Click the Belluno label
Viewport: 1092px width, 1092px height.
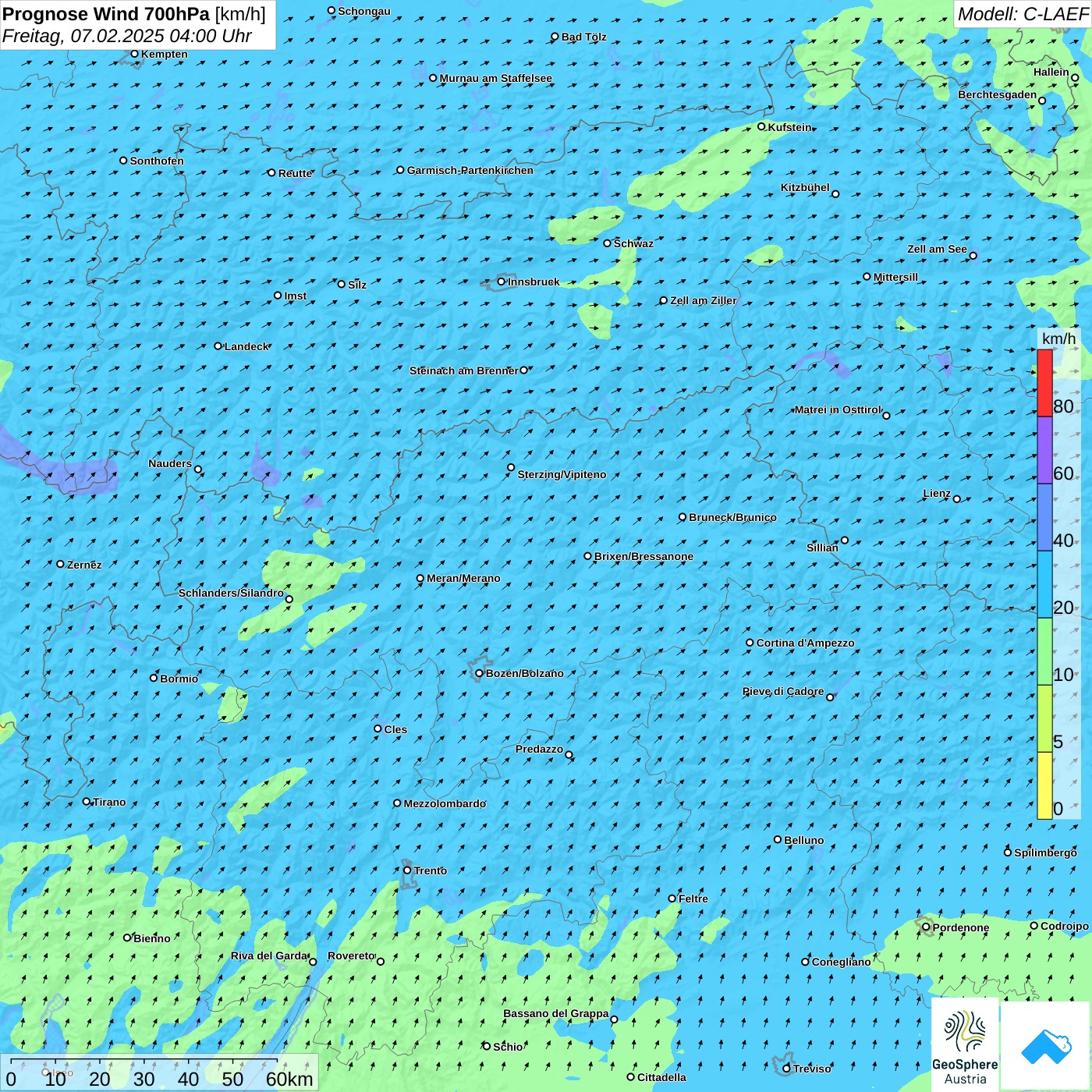click(804, 840)
